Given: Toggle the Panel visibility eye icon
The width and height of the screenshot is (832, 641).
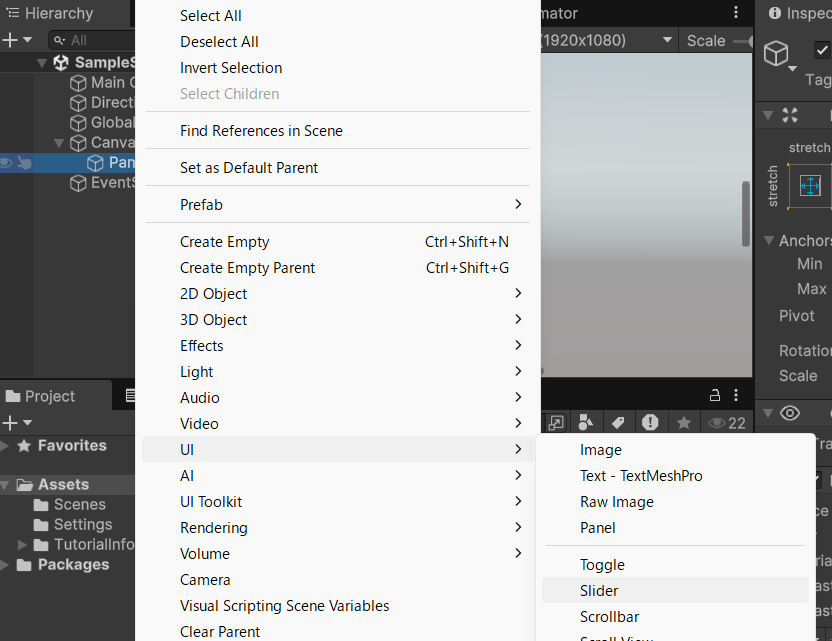Looking at the screenshot, I should tap(6, 162).
